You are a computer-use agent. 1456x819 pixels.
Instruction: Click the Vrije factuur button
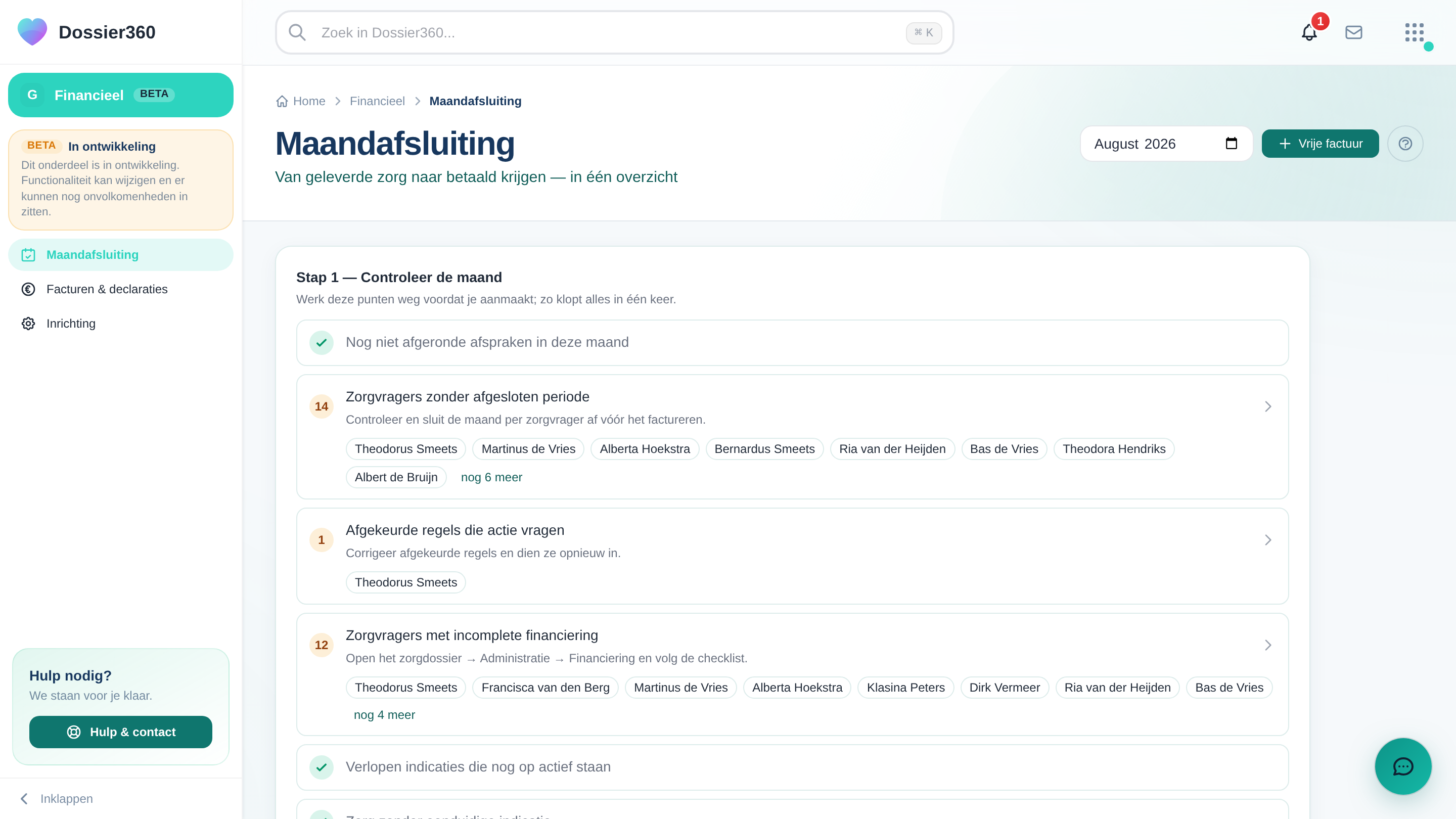tap(1320, 144)
